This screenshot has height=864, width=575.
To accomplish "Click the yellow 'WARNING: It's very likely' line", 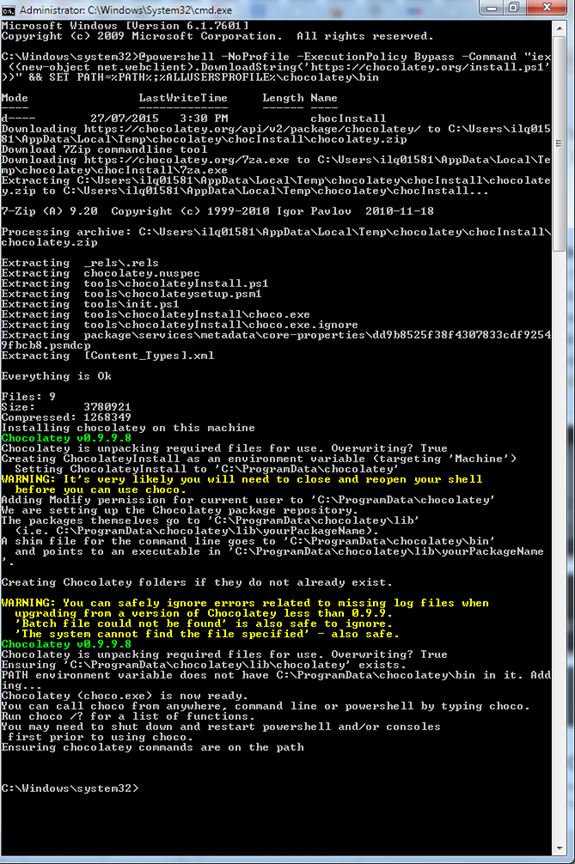I will [242, 479].
